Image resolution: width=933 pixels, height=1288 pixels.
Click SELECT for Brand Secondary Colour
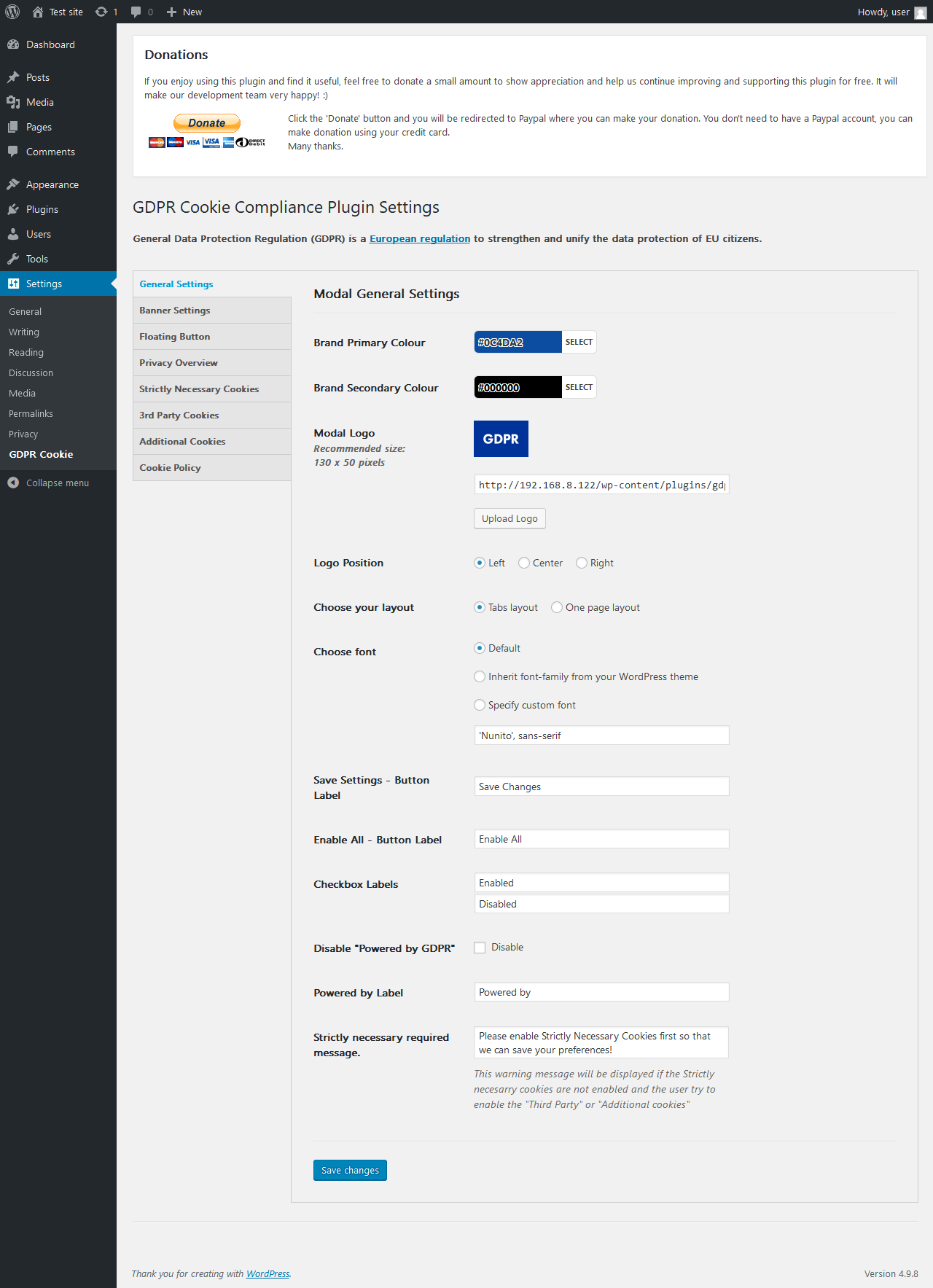(x=579, y=387)
